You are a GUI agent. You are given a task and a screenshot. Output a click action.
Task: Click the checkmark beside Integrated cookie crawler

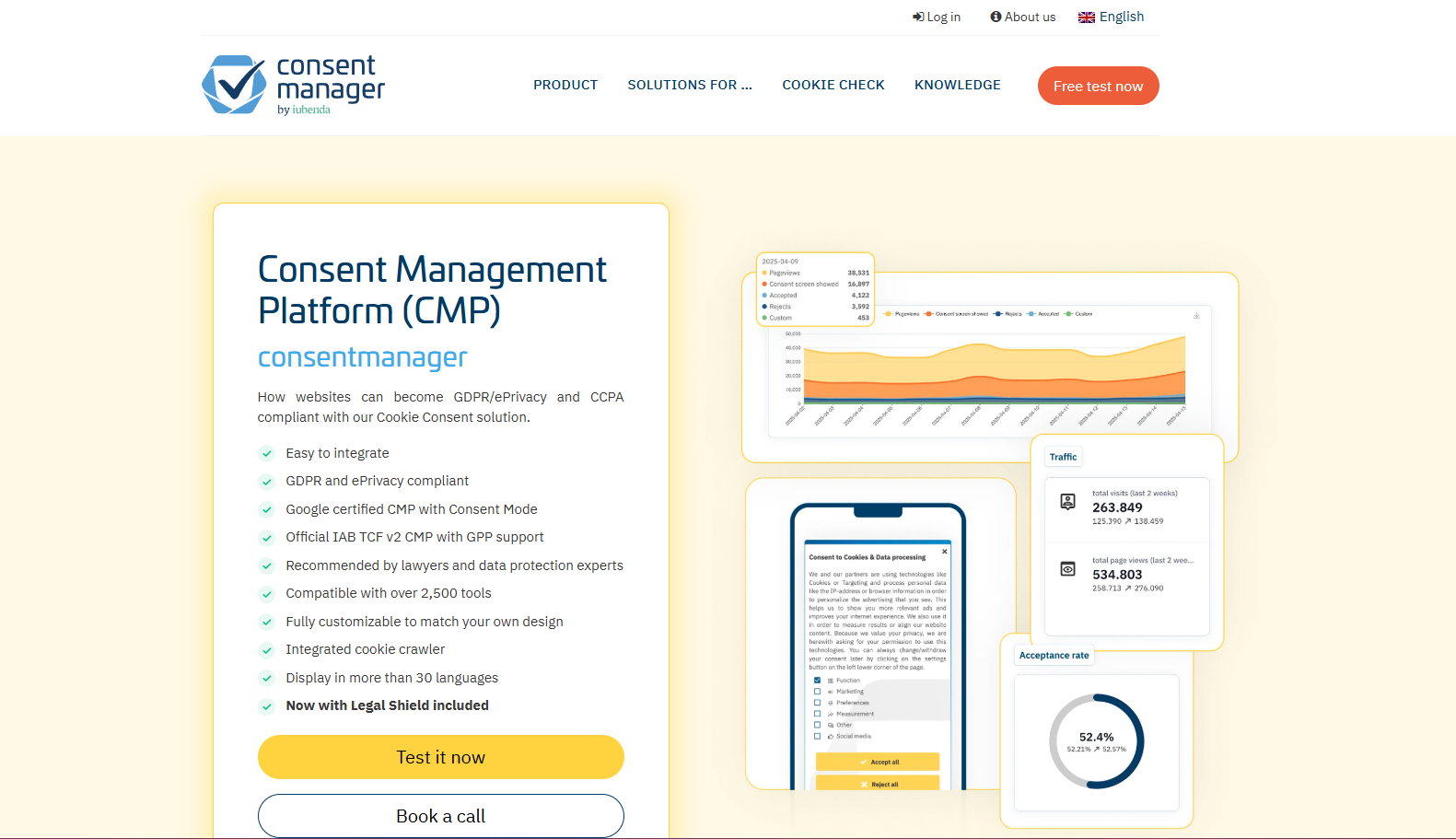267,650
